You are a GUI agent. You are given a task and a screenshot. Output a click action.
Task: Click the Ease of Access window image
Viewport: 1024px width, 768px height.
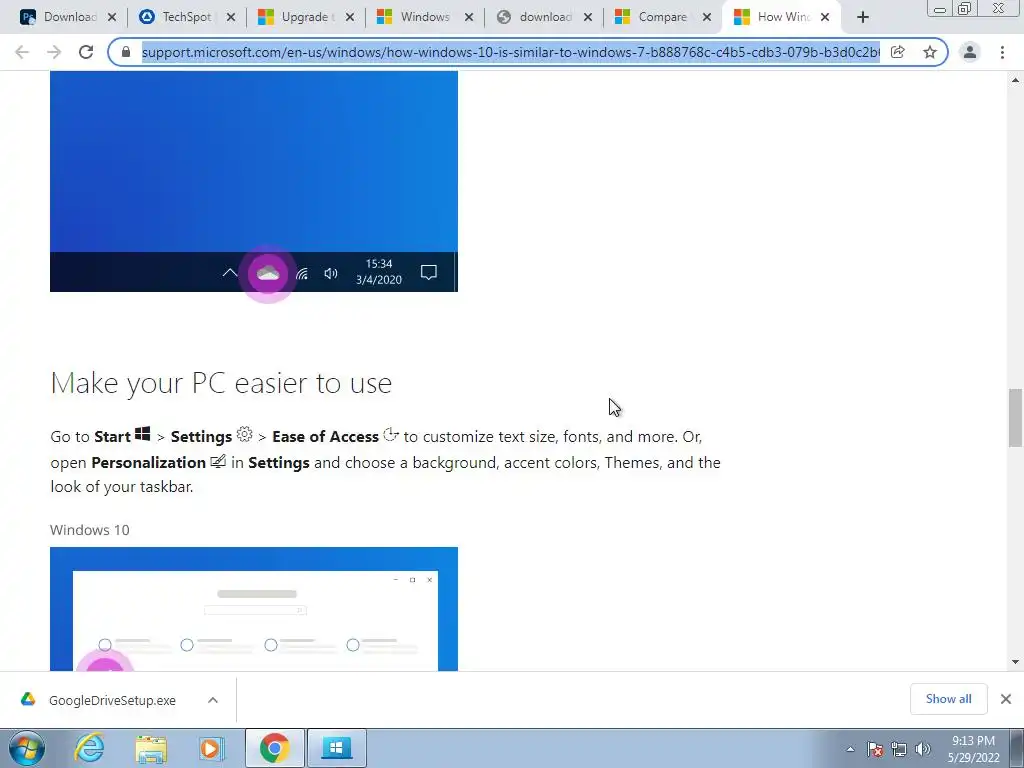pyautogui.click(x=253, y=609)
